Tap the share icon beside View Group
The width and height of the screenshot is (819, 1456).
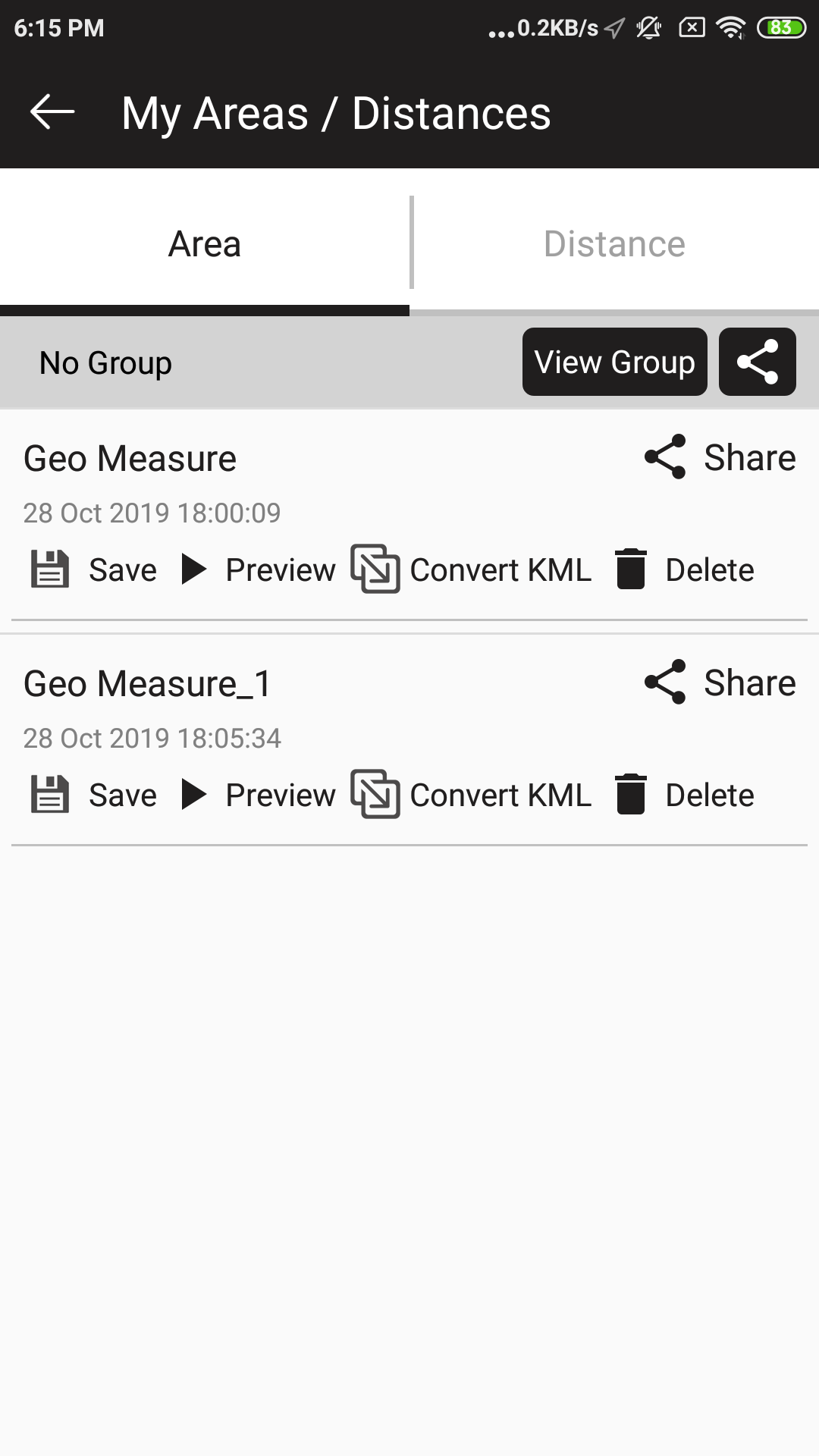pos(757,362)
